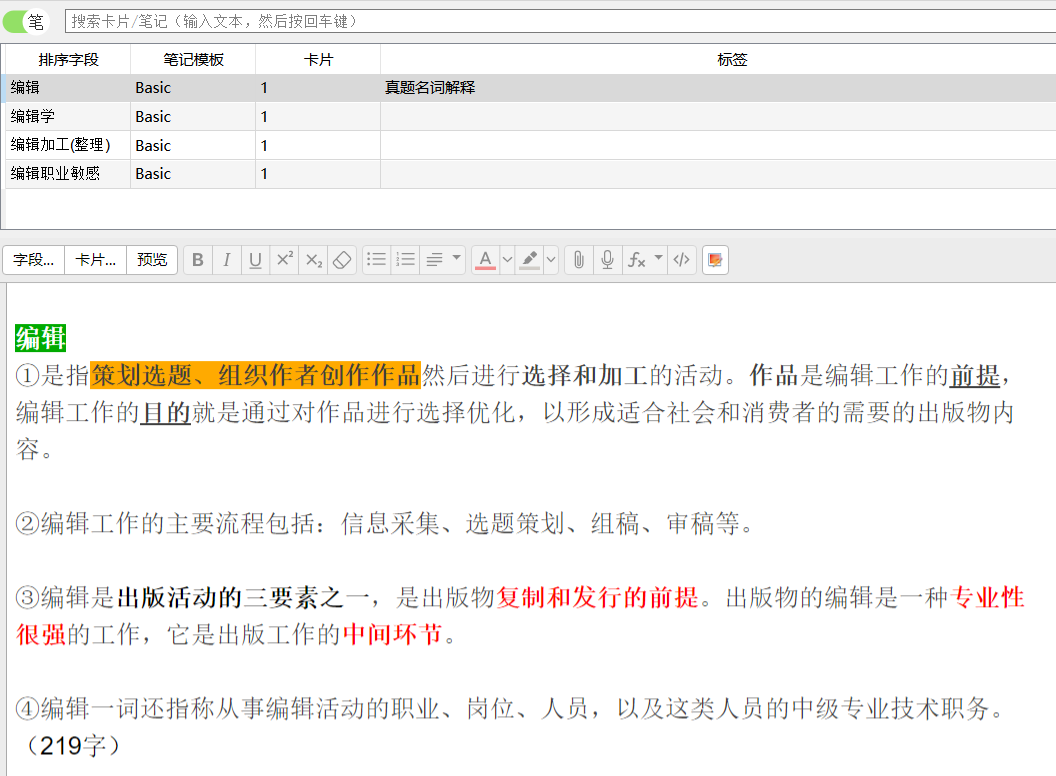Sort by 标签 column header
The height and width of the screenshot is (776, 1056).
732,60
